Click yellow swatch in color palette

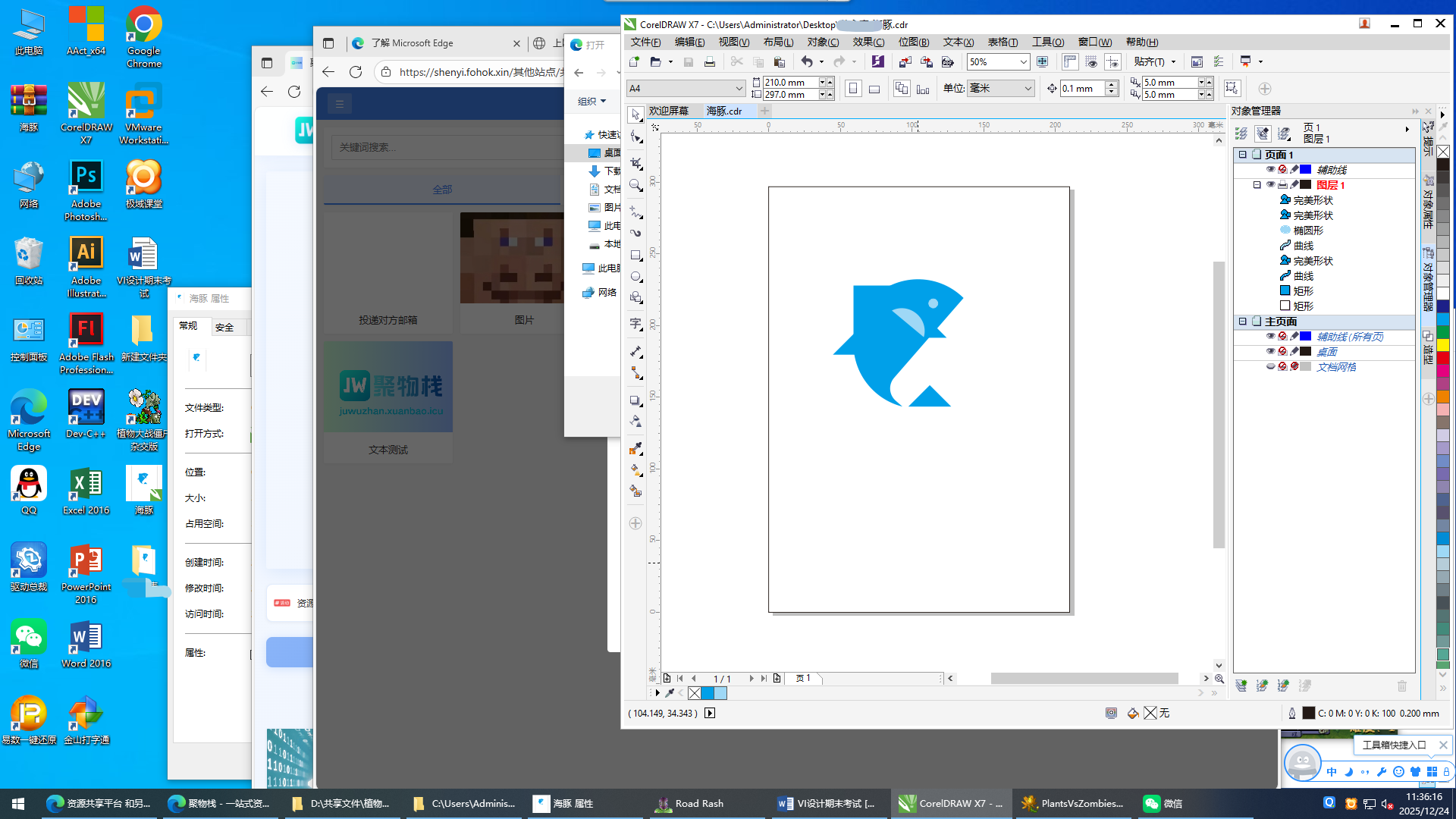(1443, 345)
